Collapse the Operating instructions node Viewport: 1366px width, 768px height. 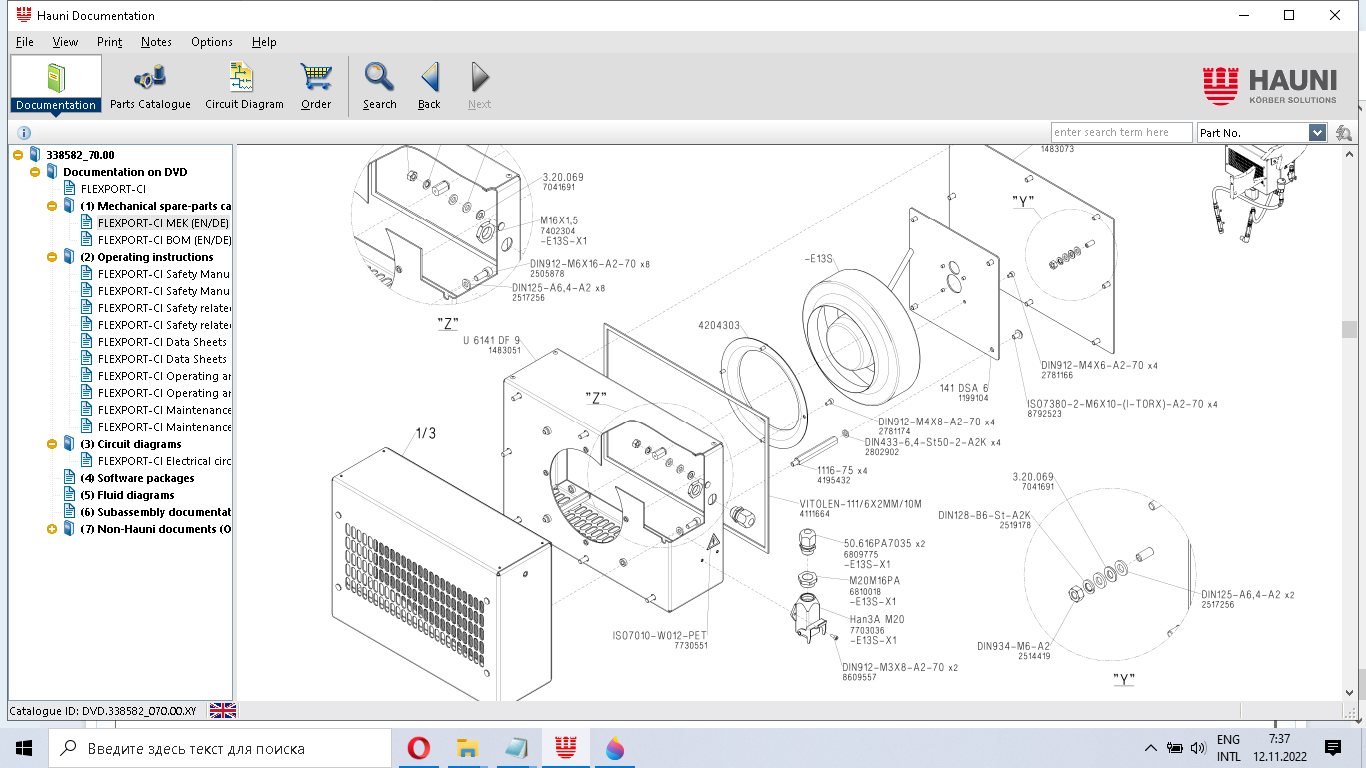[x=52, y=257]
